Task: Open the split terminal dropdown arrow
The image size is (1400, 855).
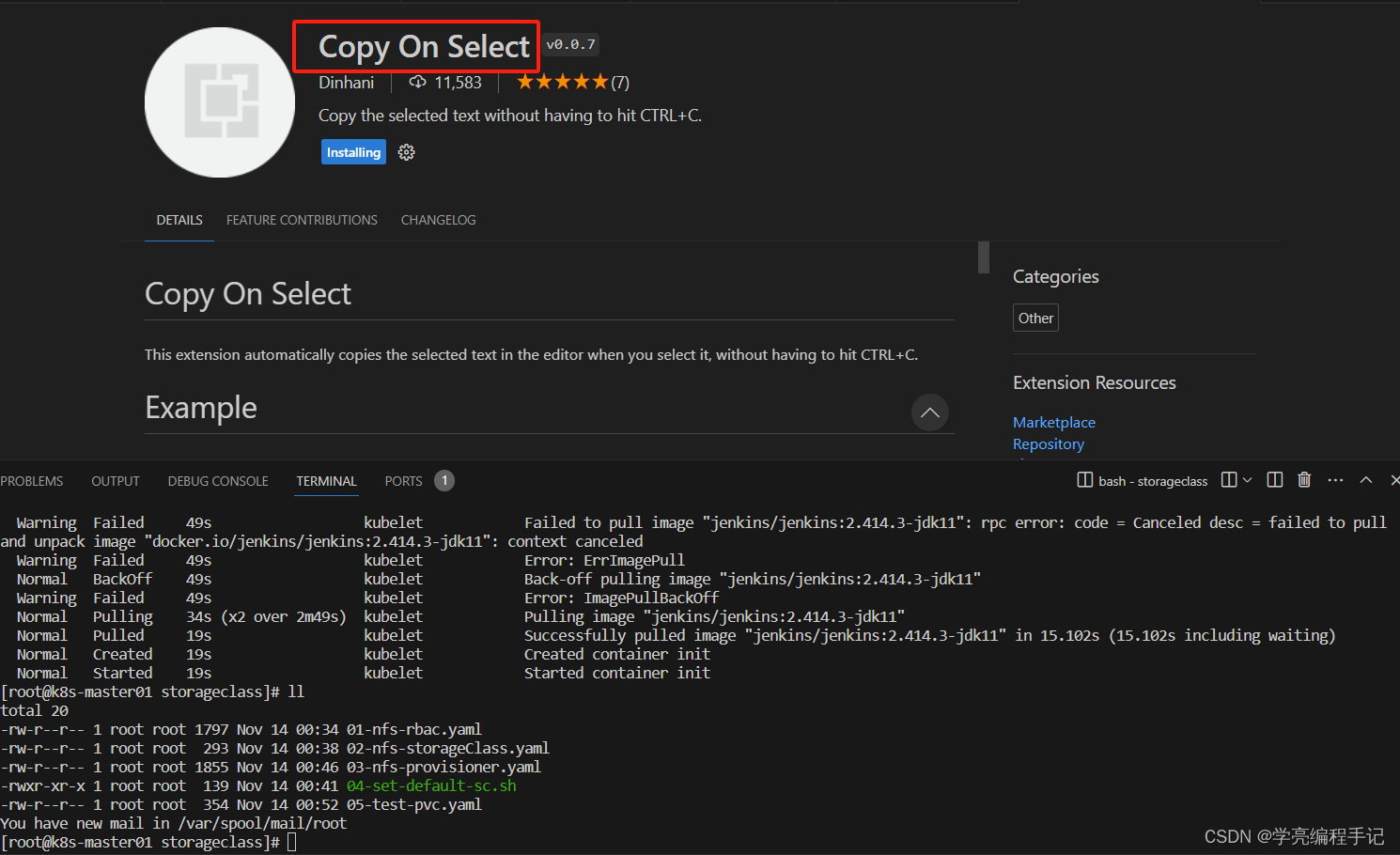Action: [1248, 480]
